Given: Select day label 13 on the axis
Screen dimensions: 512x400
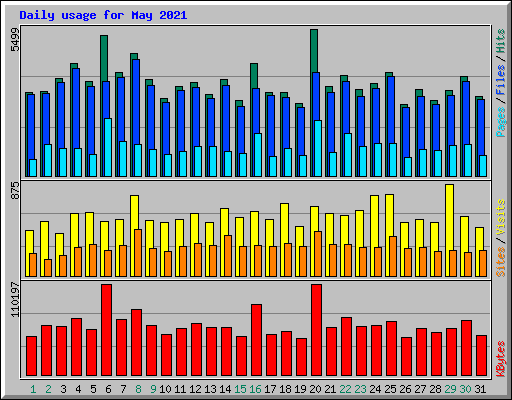Looking at the screenshot, I should (210, 389).
